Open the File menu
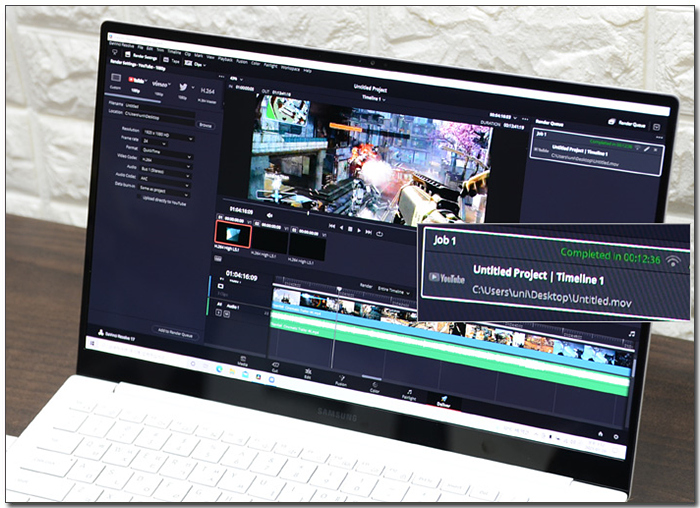Screen dimensions: 700x508 [140, 47]
